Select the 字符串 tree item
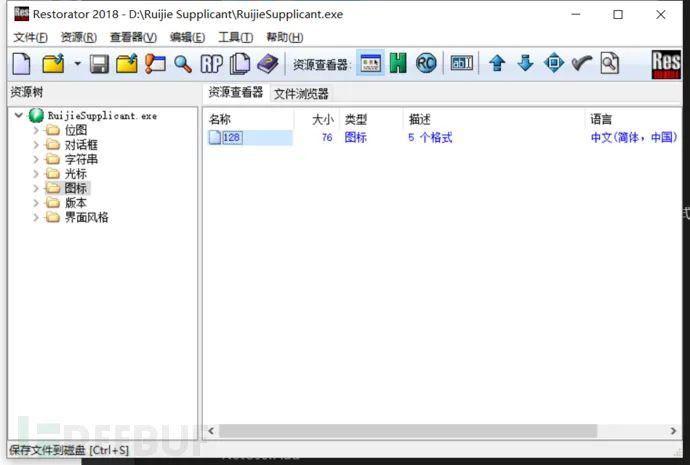 coord(81,159)
